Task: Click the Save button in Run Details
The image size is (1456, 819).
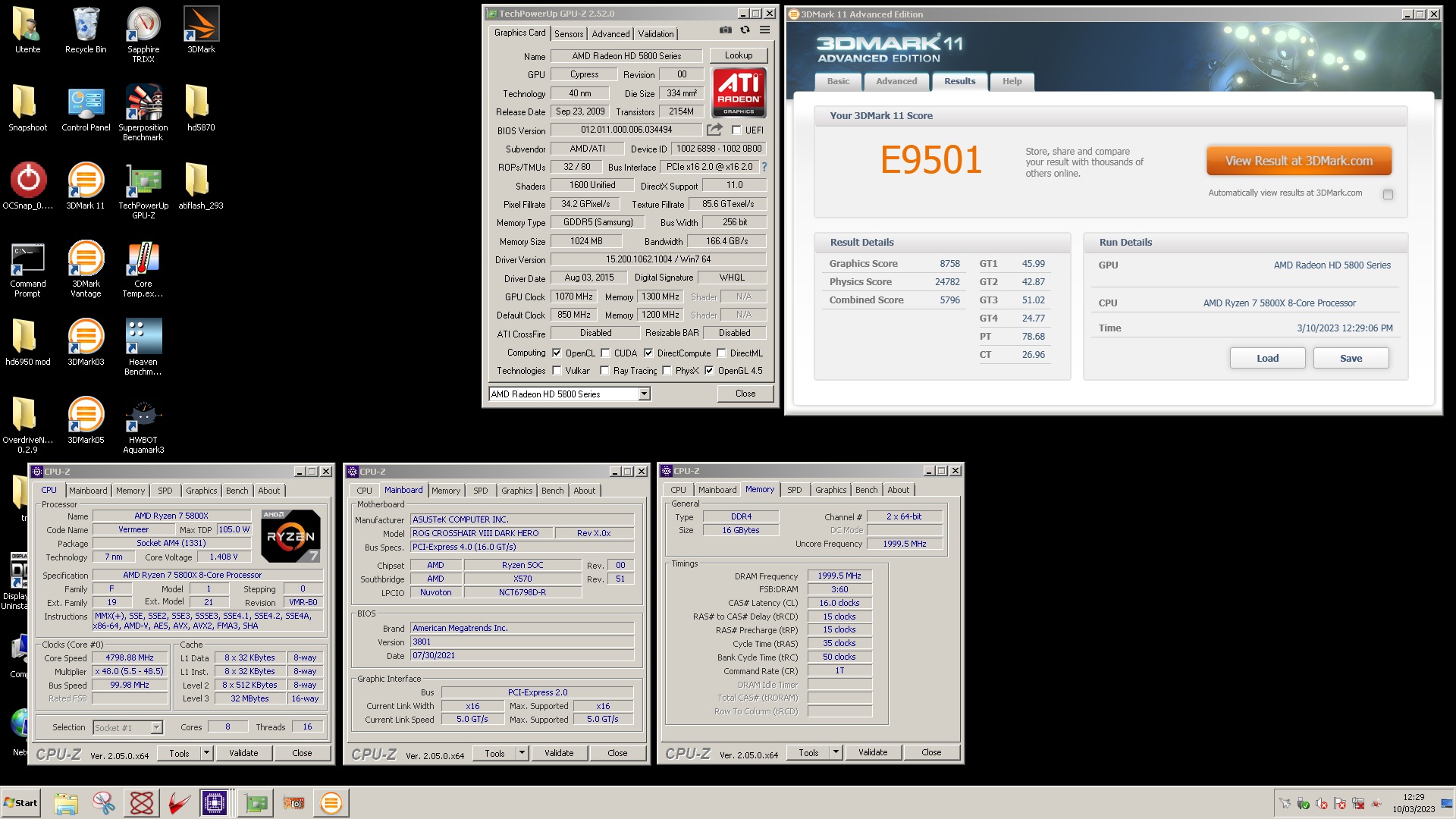Action: 1351,358
